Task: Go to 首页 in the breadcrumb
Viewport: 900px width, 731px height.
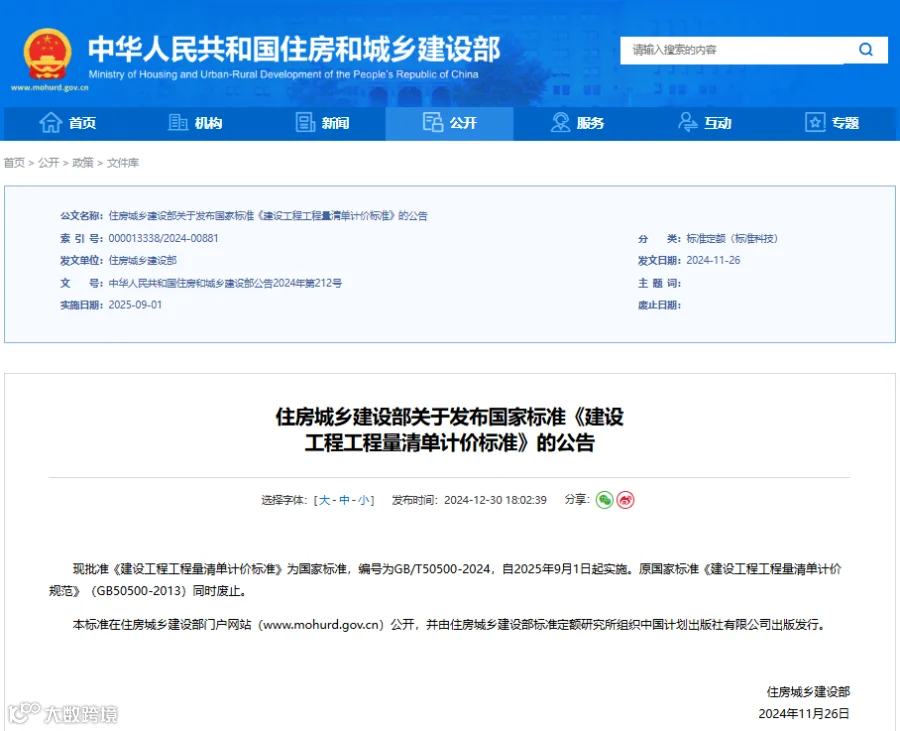Action: point(14,163)
